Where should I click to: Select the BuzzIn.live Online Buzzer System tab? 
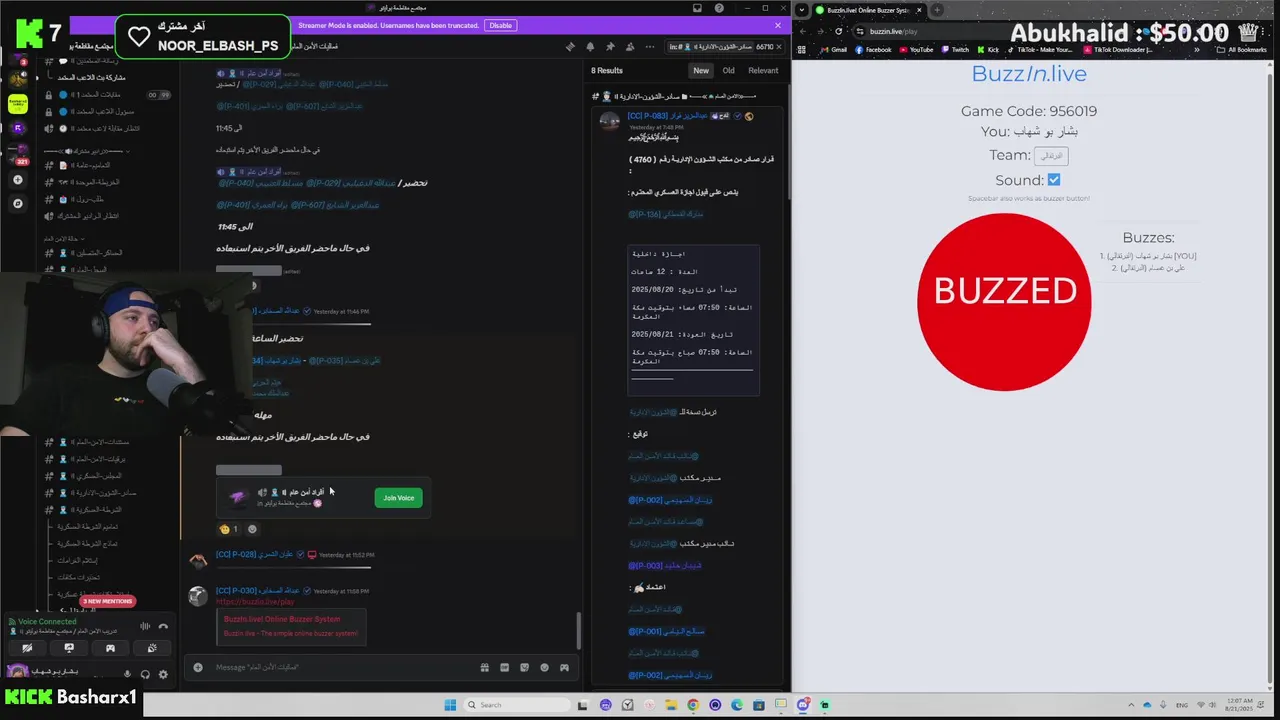click(865, 10)
